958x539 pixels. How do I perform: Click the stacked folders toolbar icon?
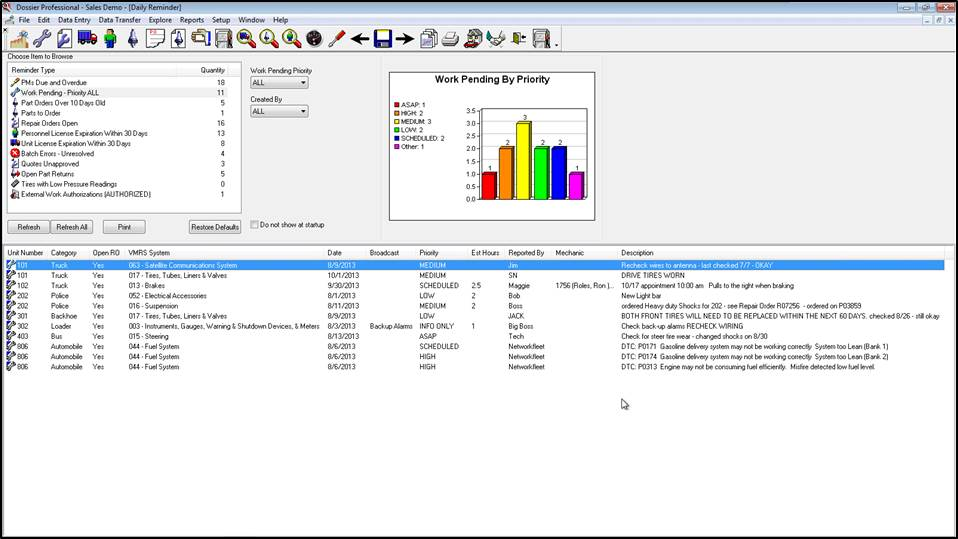(x=200, y=38)
